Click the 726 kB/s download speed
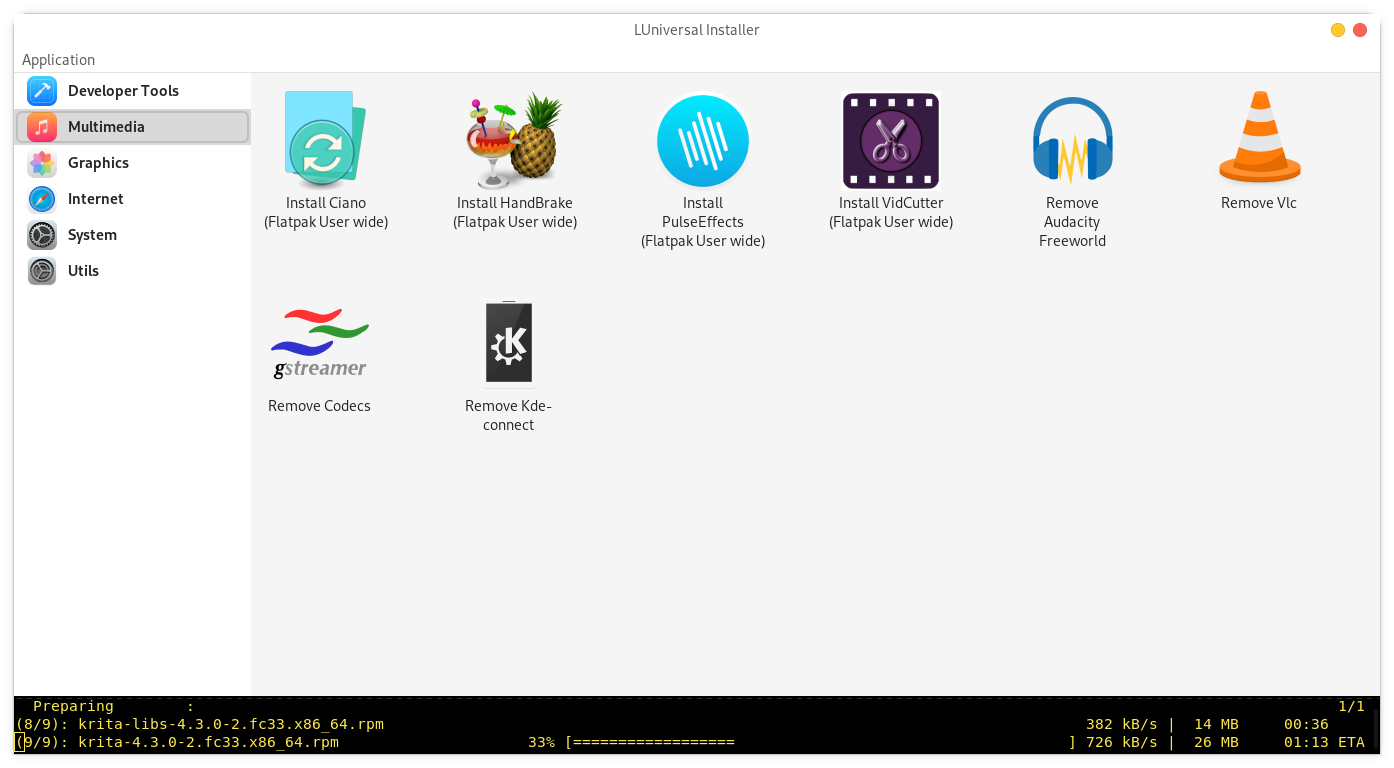This screenshot has width=1394, height=768. point(1122,742)
